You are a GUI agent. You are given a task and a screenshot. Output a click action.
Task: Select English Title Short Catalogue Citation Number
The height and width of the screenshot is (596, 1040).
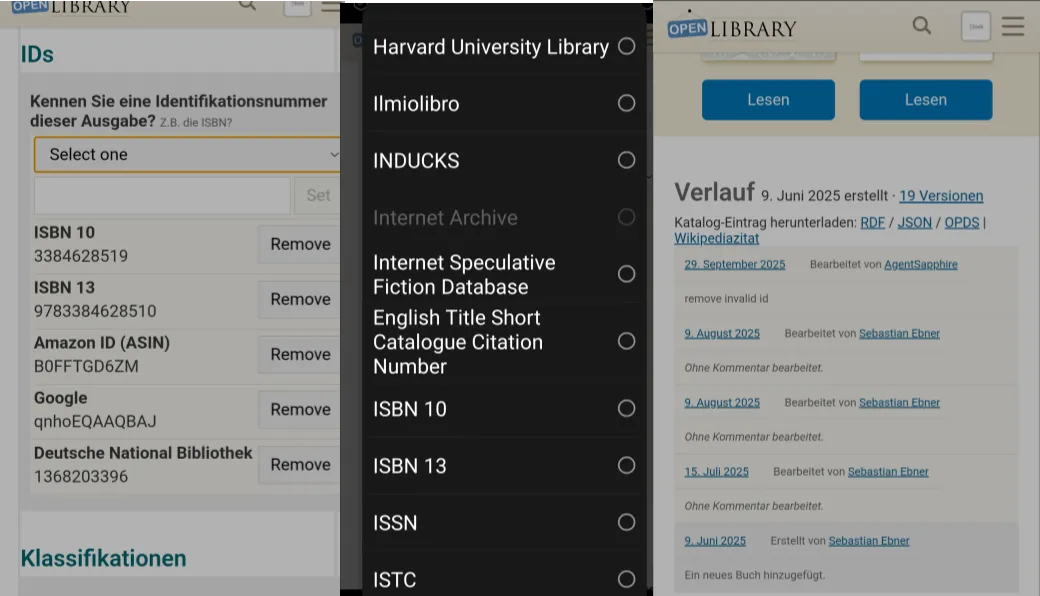tap(504, 341)
